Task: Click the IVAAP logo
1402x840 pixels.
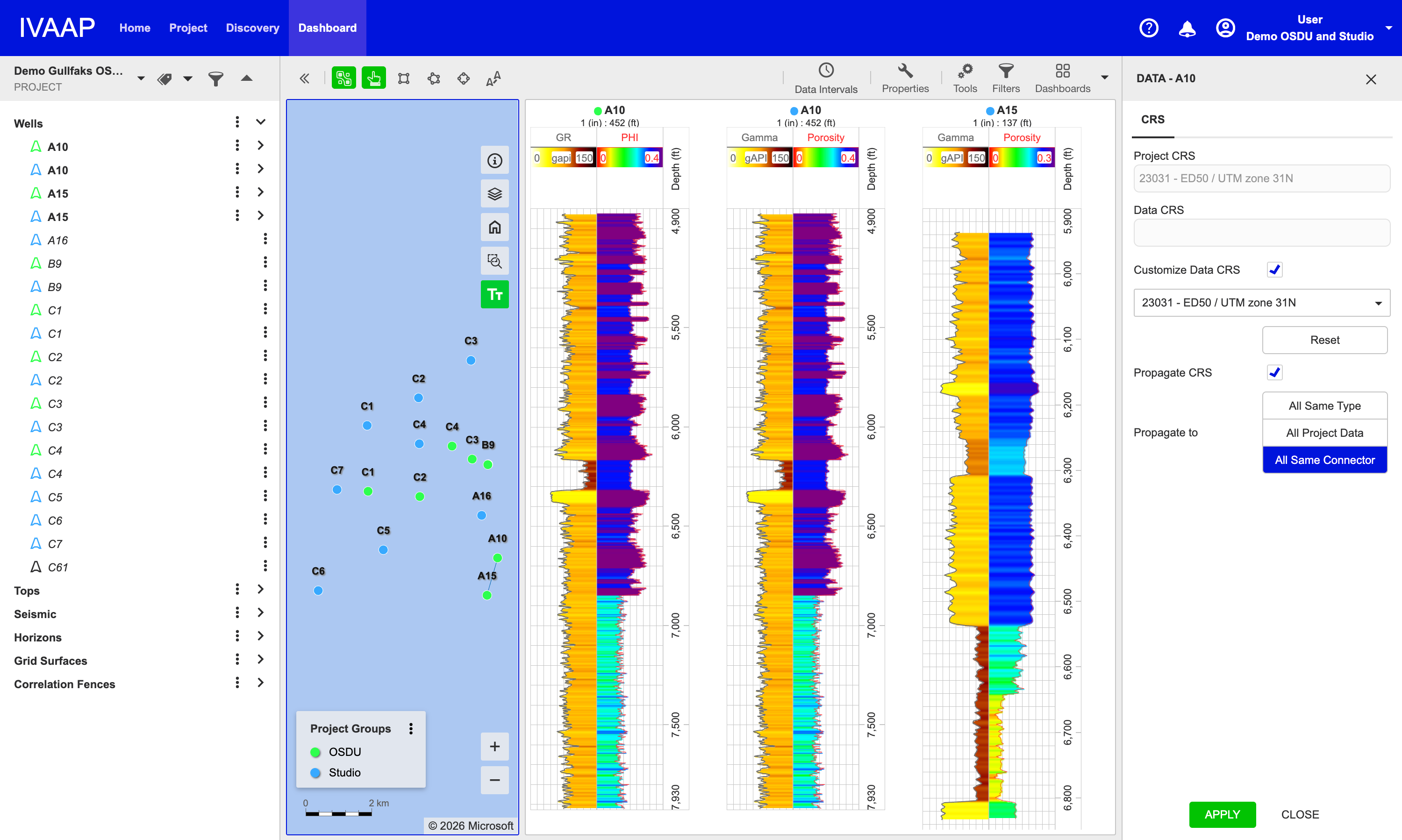Action: [x=57, y=28]
